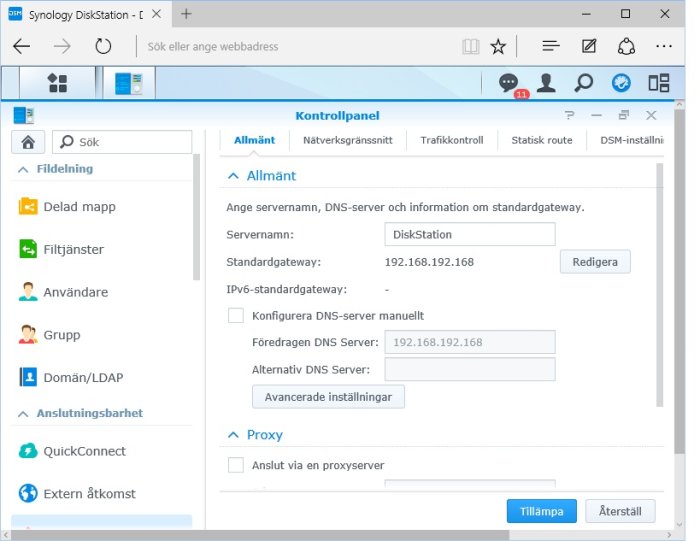Open the notifications chat bubble icon

point(508,83)
